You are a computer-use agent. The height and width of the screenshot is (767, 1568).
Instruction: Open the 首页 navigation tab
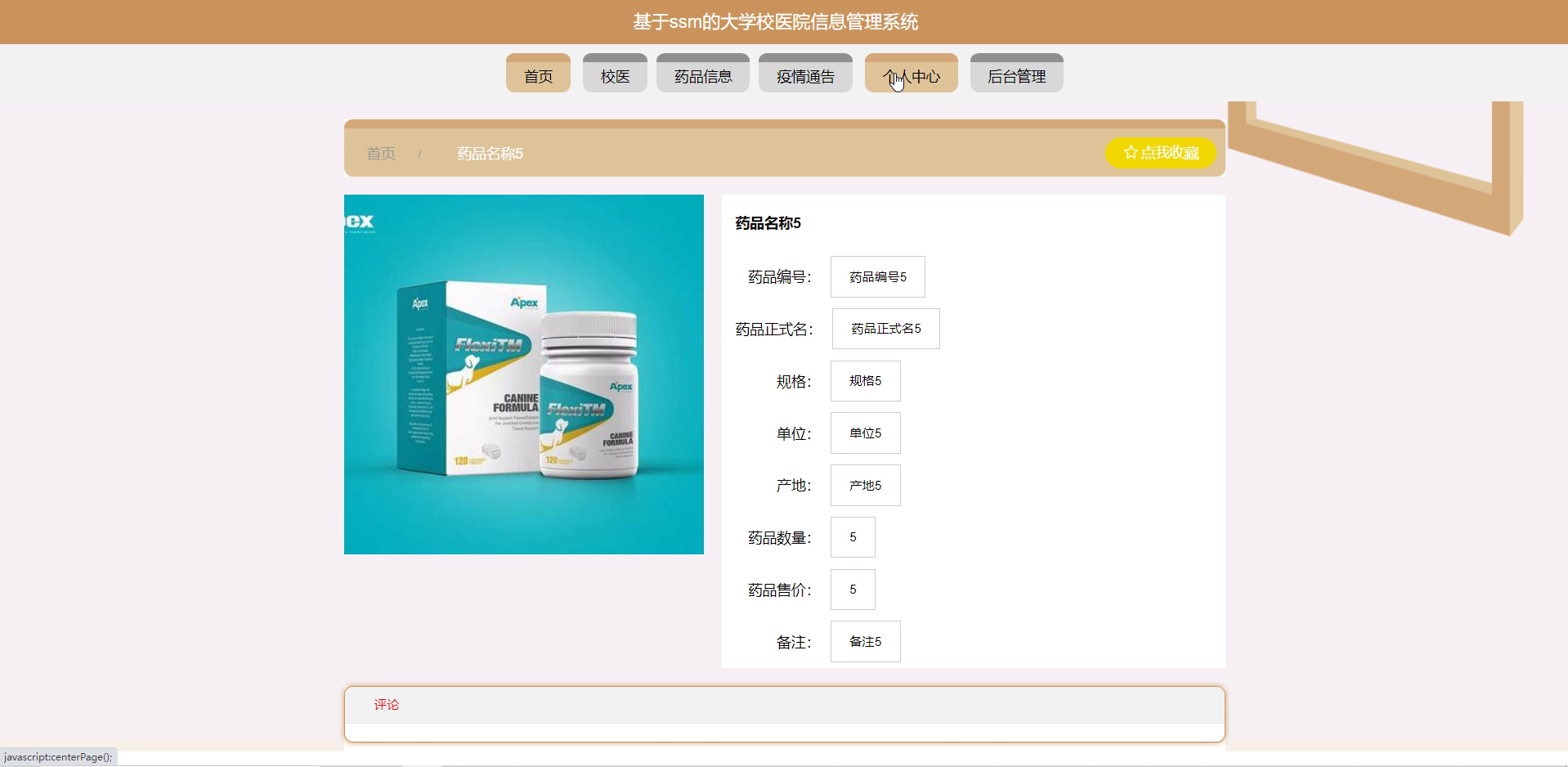click(x=538, y=74)
